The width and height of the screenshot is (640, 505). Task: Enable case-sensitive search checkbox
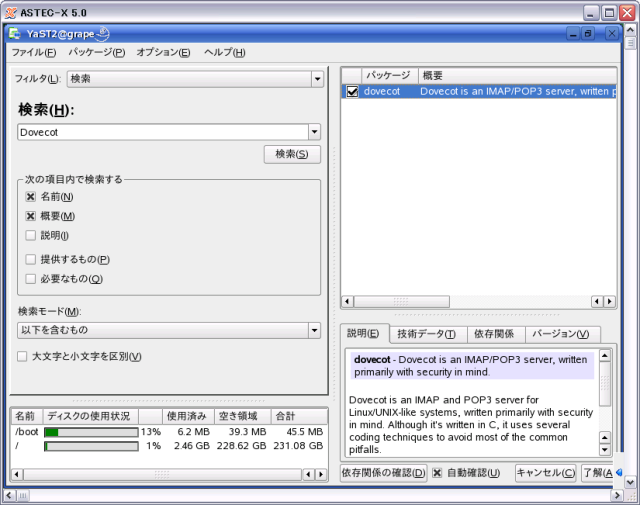click(x=22, y=356)
